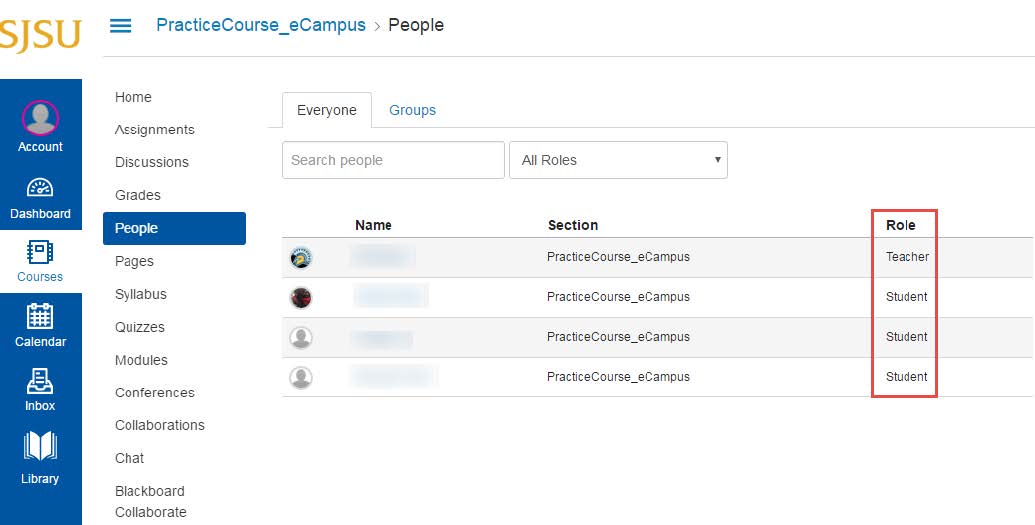Viewport: 1035px width, 525px height.
Task: Go to the Dashboard icon
Action: 40,189
